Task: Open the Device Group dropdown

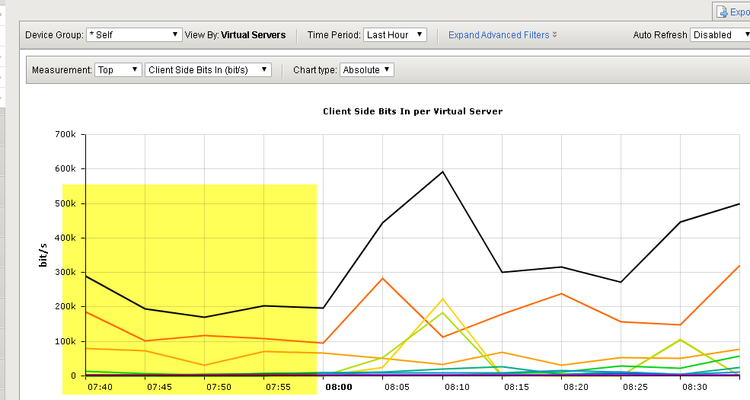Action: [x=134, y=35]
